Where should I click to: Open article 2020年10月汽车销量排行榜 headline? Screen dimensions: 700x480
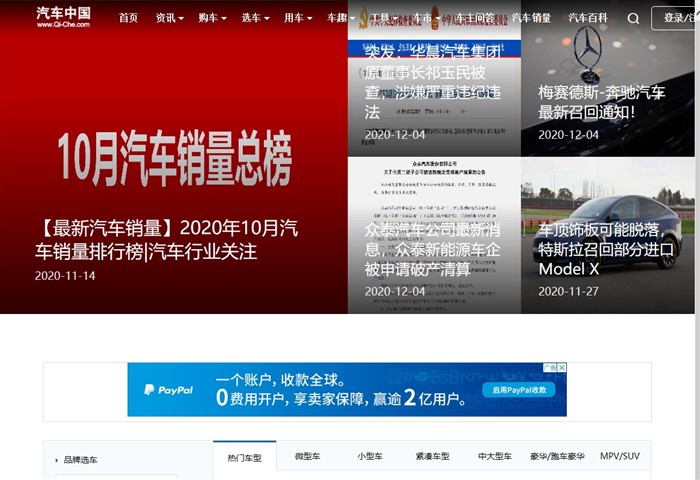click(167, 240)
